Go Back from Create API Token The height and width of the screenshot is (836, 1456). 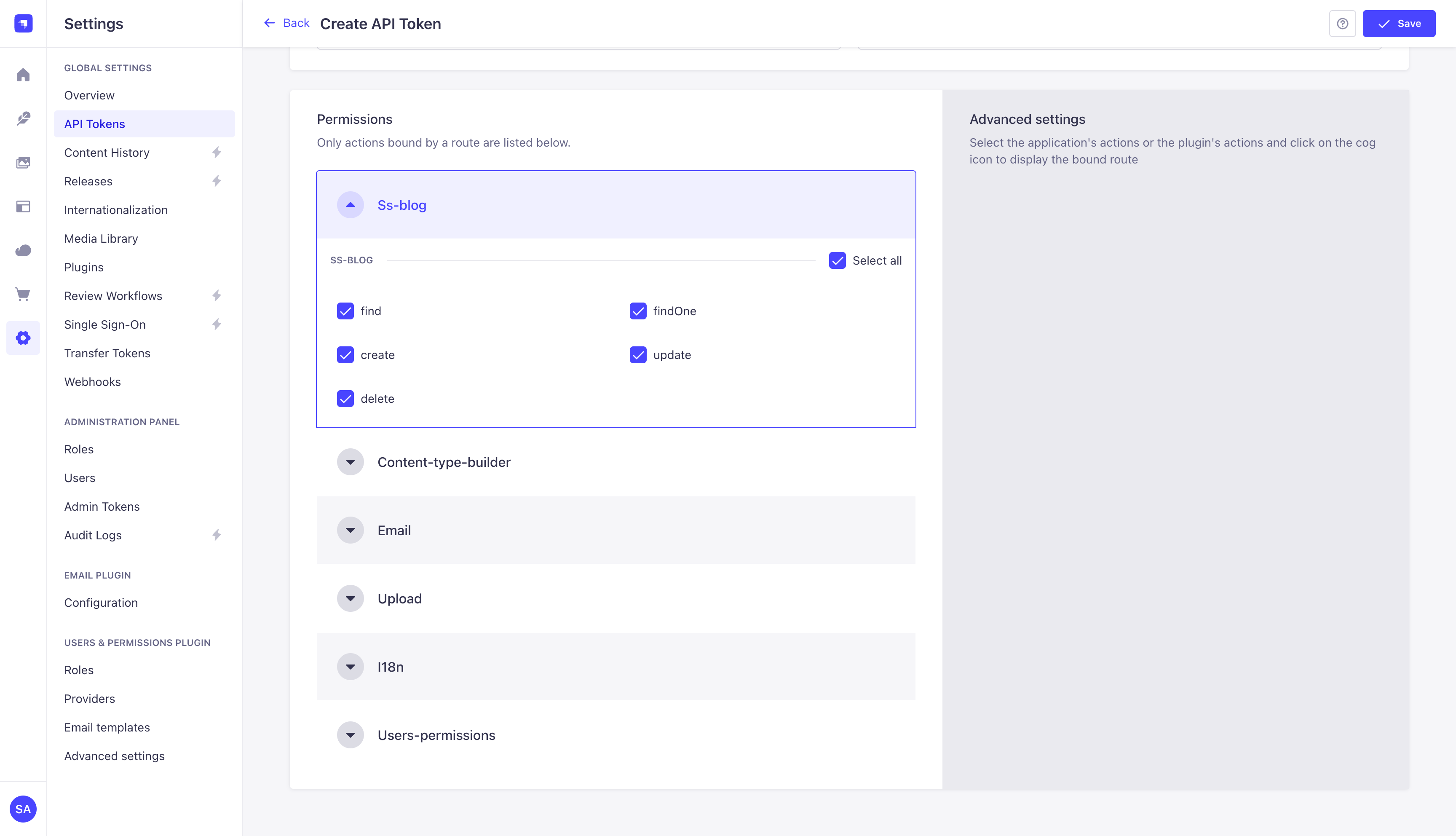(286, 23)
